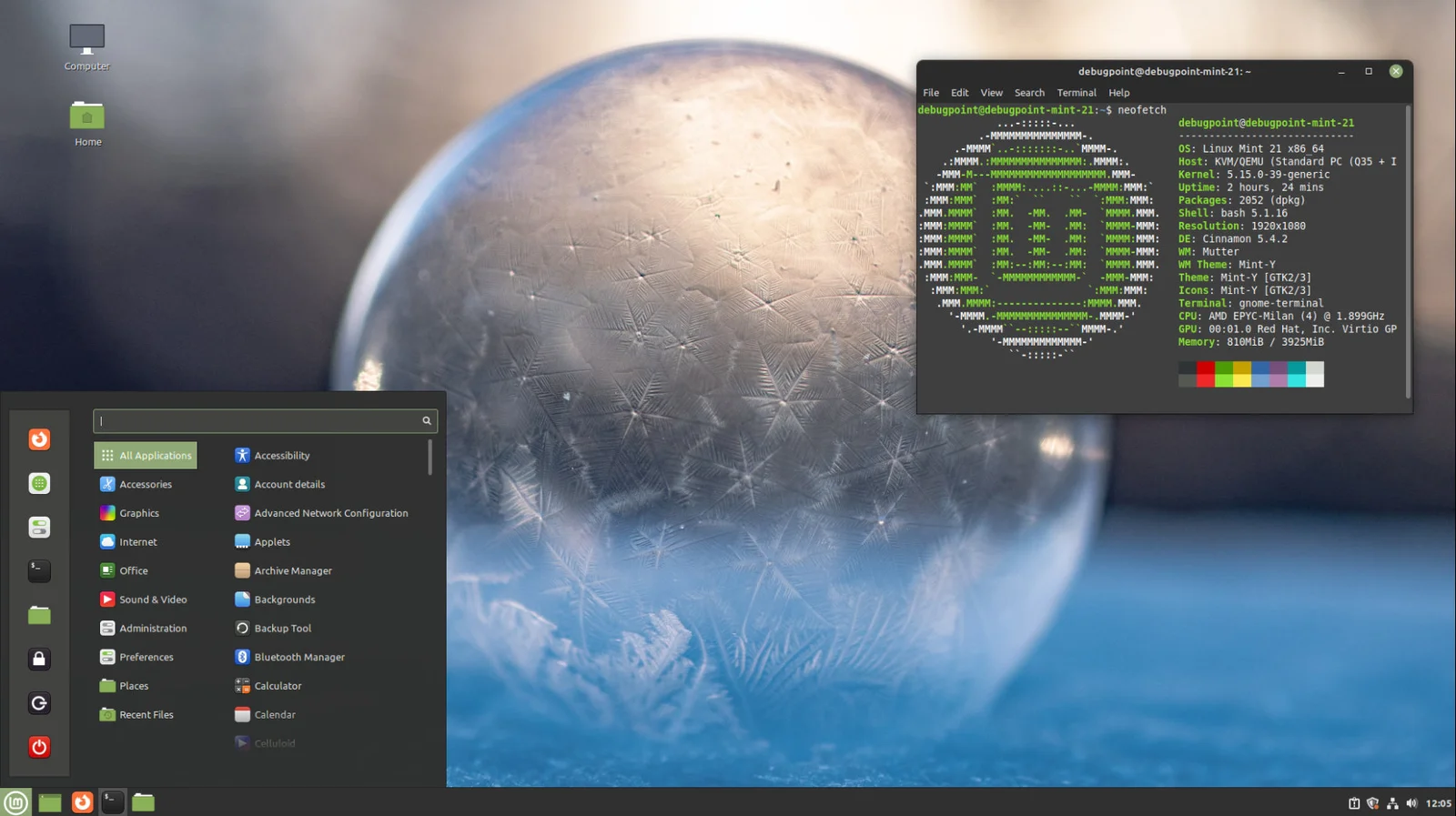Image resolution: width=1456 pixels, height=816 pixels.
Task: Click the red neofetch color block
Action: (1206, 374)
